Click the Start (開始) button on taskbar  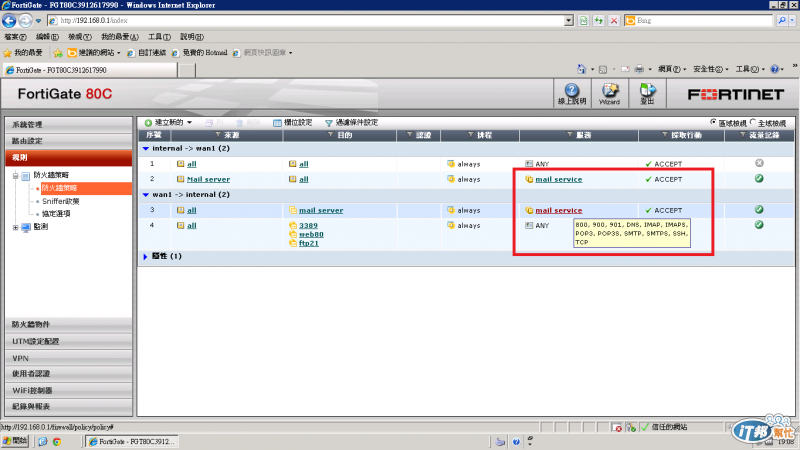[15, 441]
